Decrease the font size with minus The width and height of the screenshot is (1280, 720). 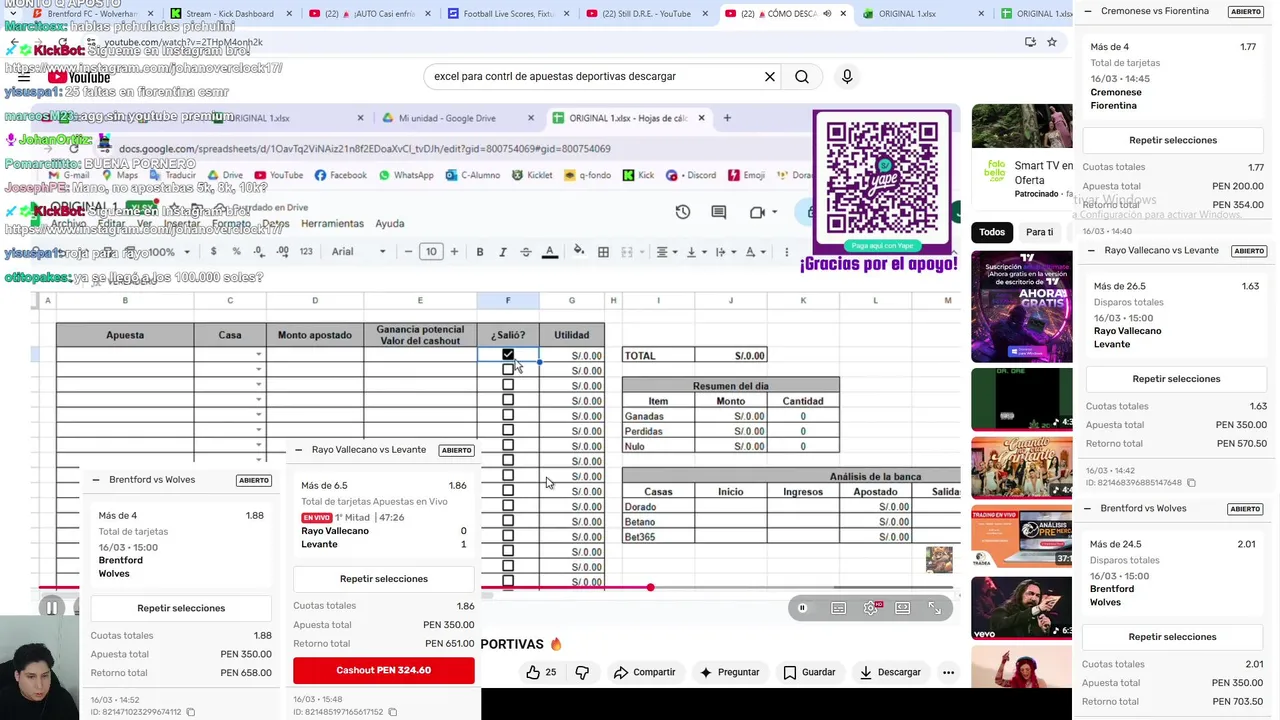(x=408, y=252)
